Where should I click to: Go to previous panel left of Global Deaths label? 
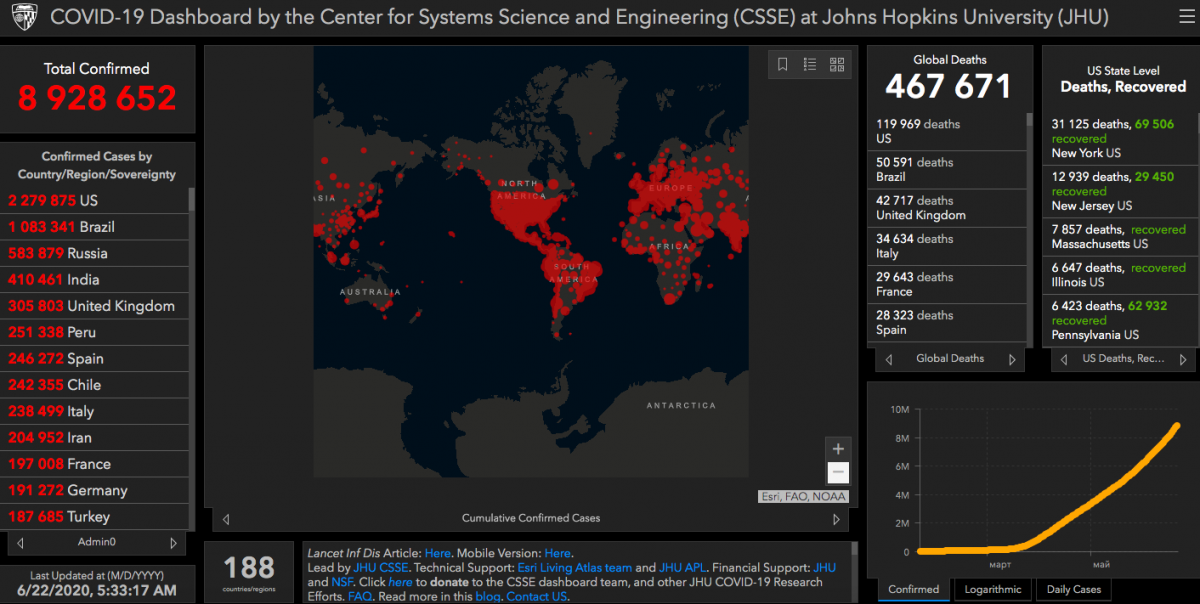(x=889, y=359)
